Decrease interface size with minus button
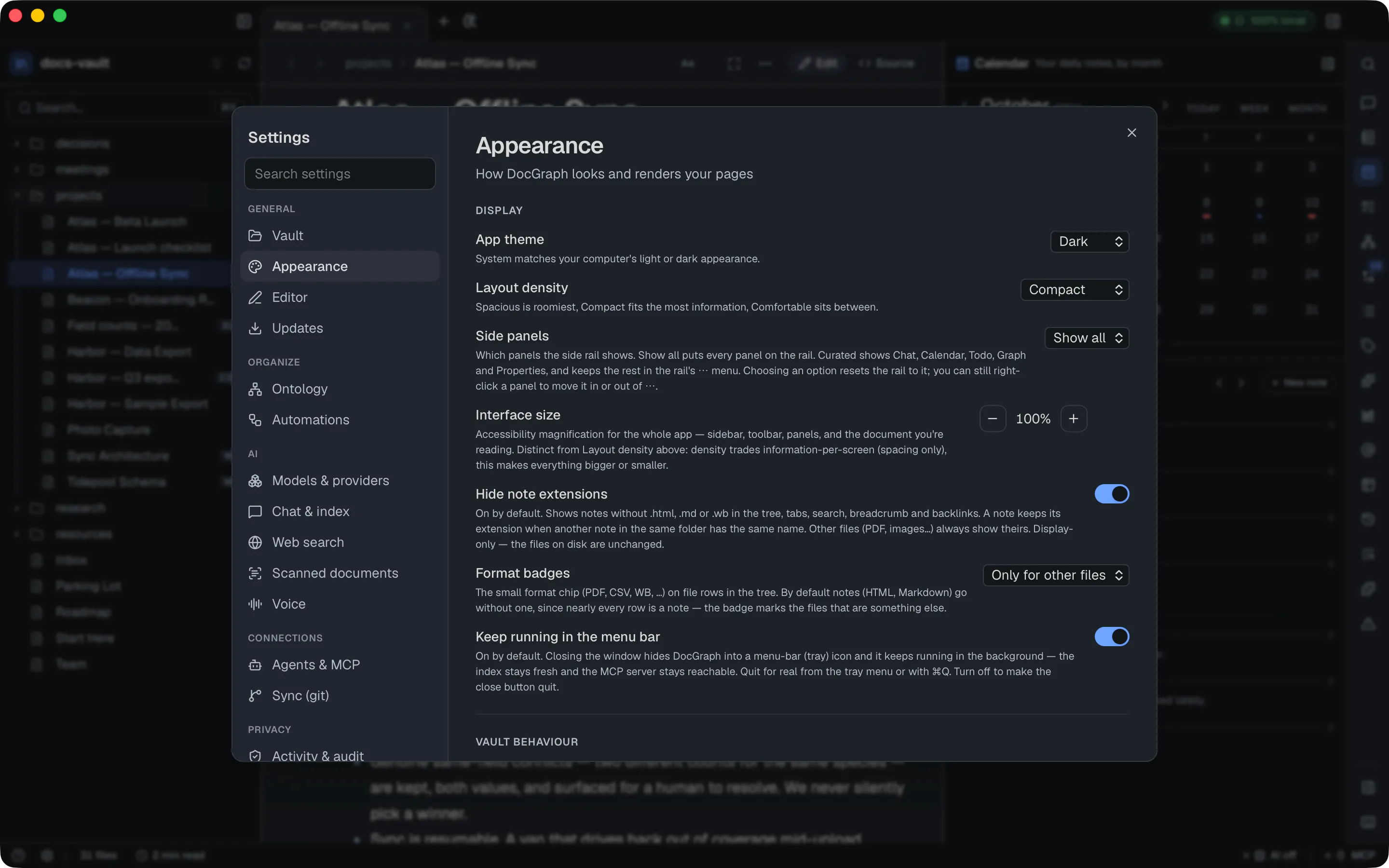 (x=993, y=419)
